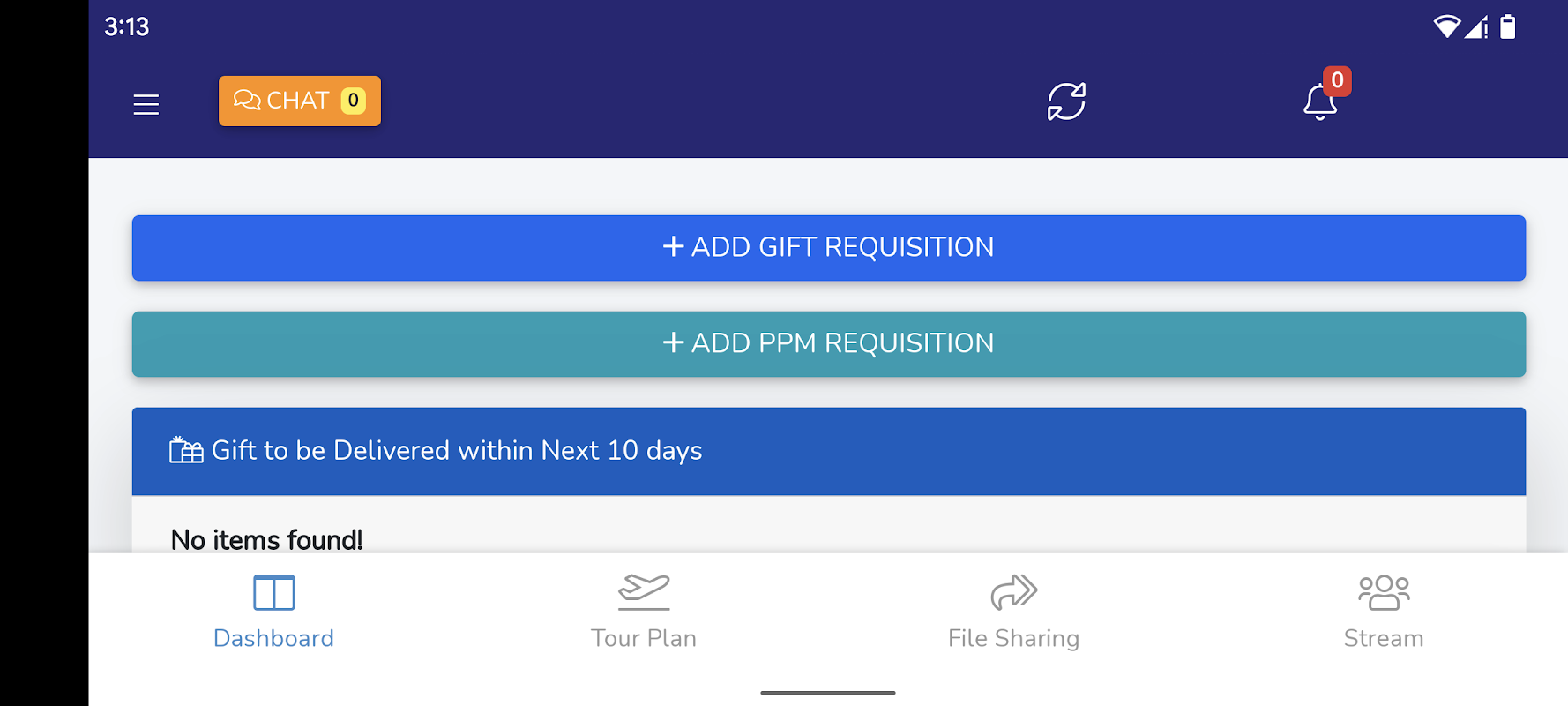
Task: Tap the gift box icon in header
Action: (x=186, y=450)
